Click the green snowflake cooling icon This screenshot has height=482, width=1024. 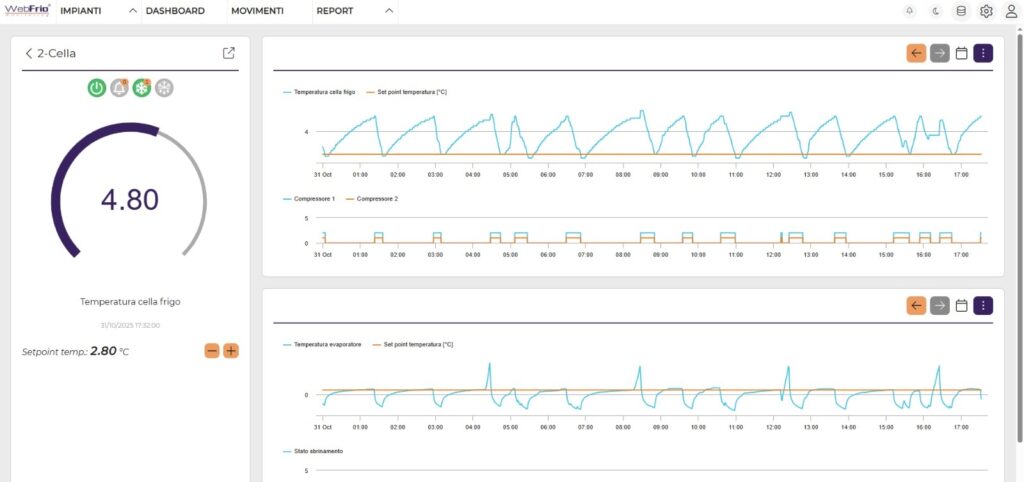click(142, 88)
